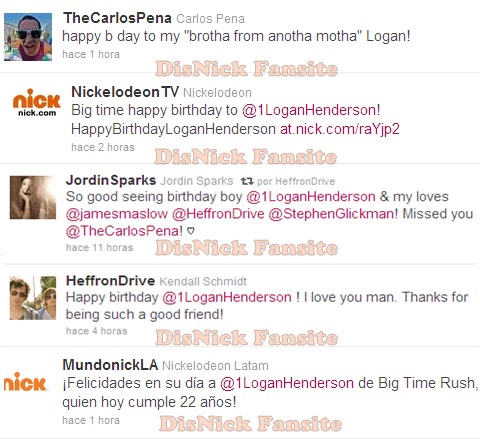Open the 'hace 11 horas' timestamp

click(99, 248)
